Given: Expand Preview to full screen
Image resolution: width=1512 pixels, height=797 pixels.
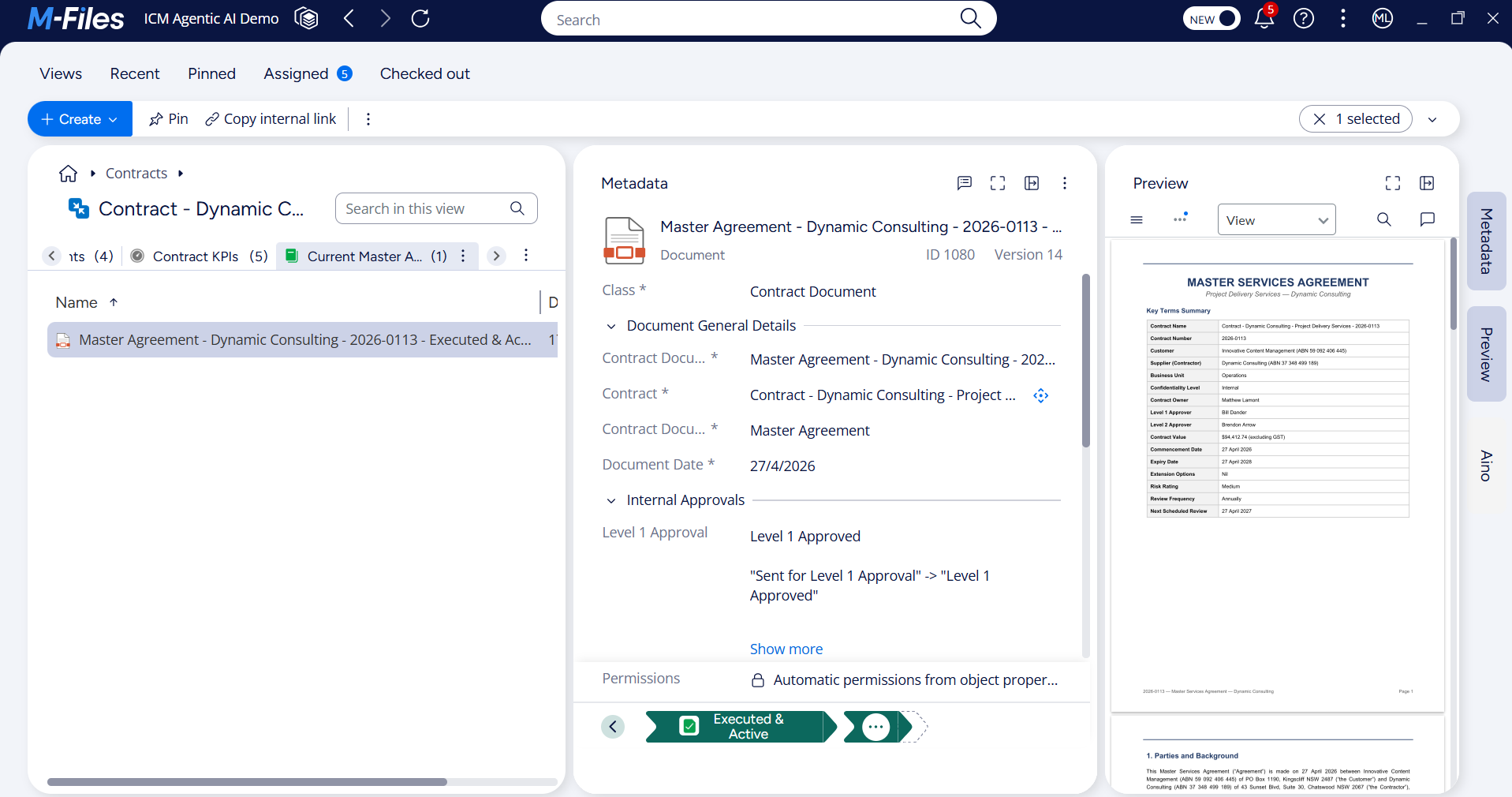Looking at the screenshot, I should coord(1393,183).
